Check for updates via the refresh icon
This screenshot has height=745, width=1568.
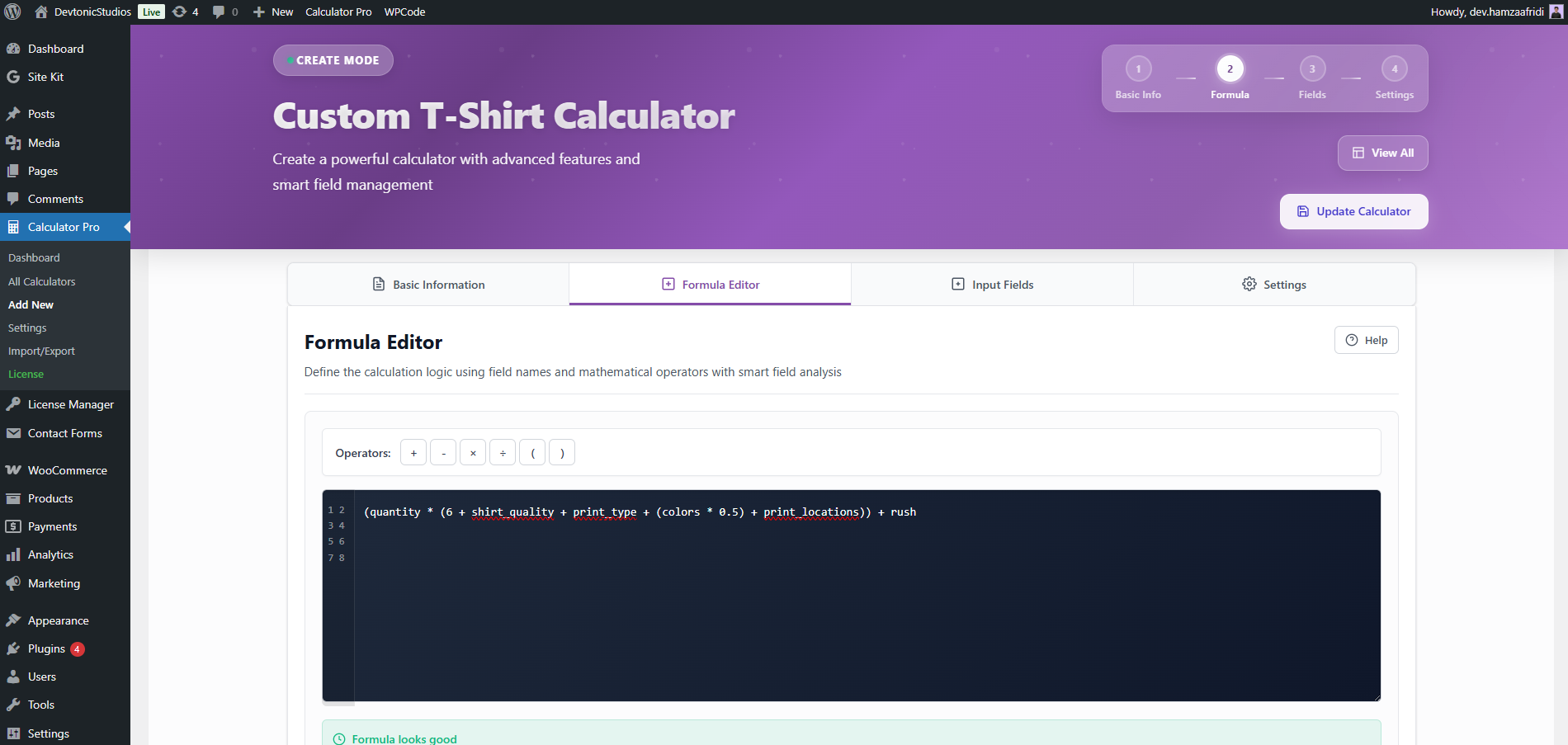coord(179,12)
